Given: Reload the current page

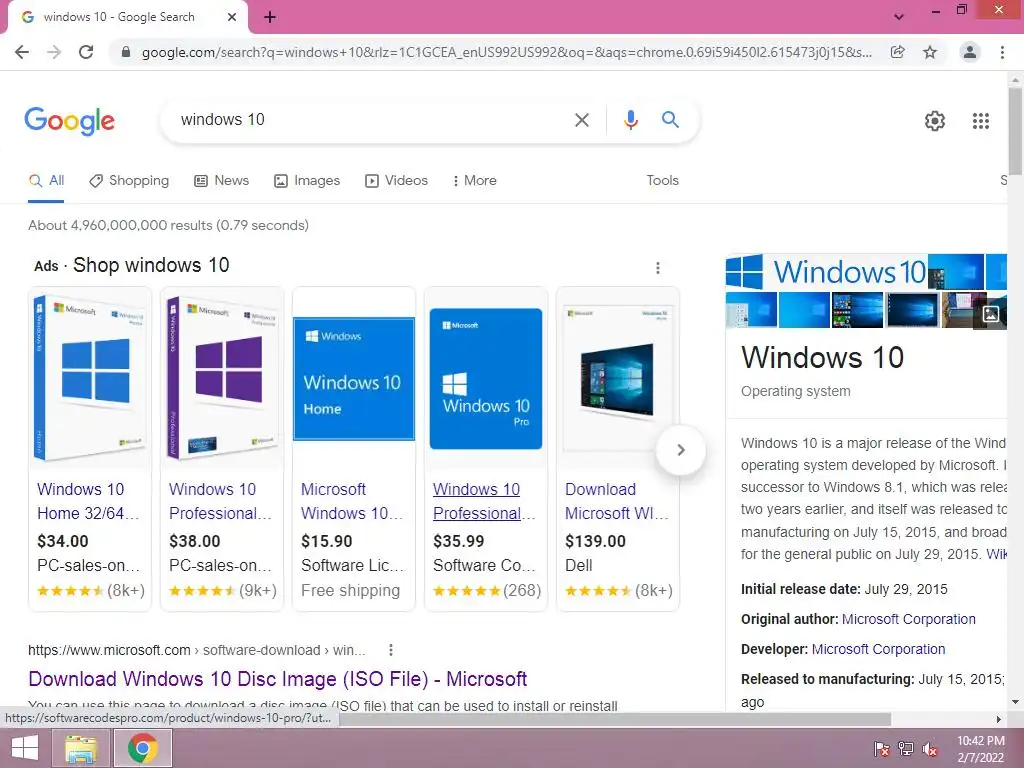Looking at the screenshot, I should (86, 52).
